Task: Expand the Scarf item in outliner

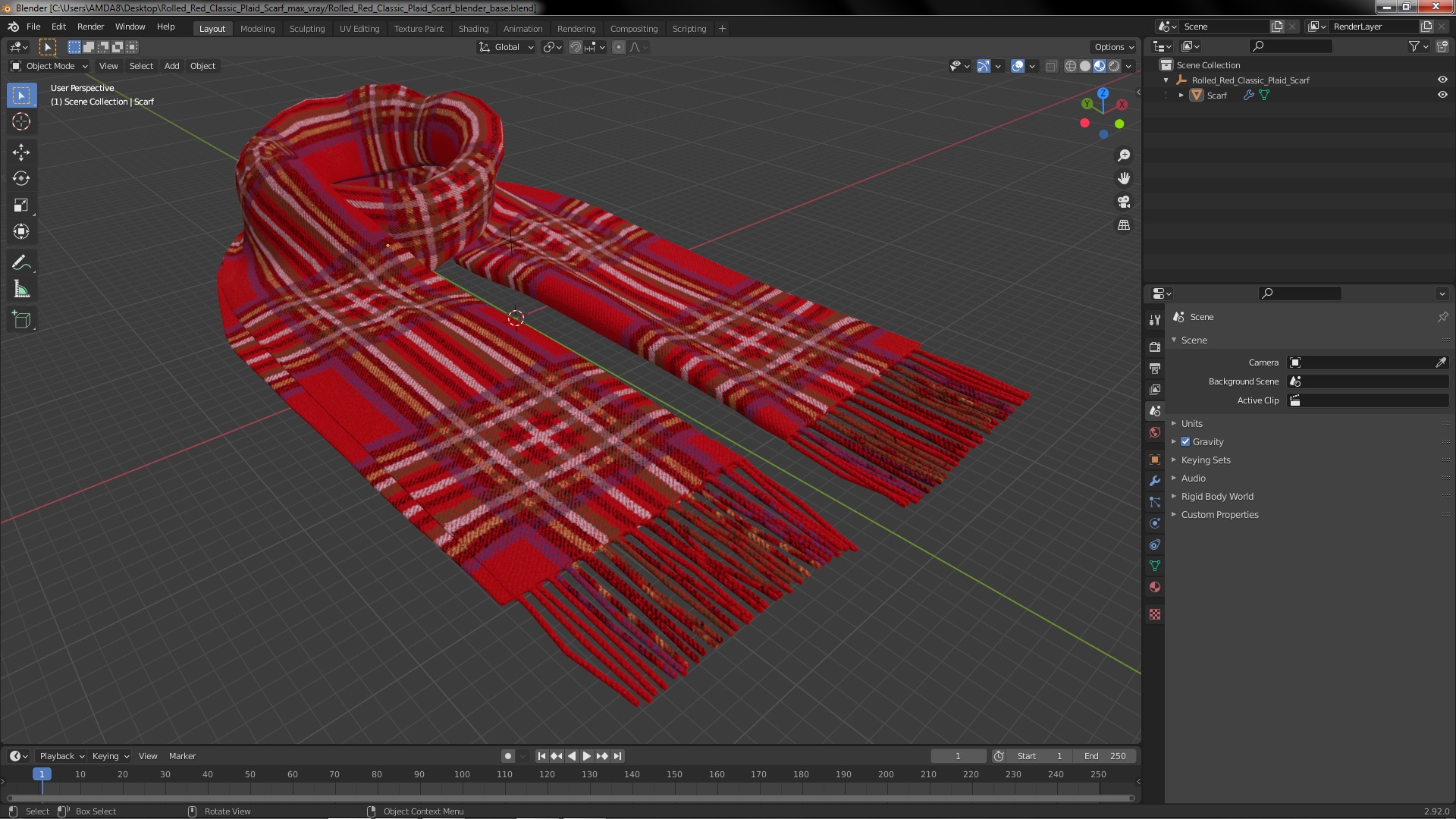Action: 1181,96
